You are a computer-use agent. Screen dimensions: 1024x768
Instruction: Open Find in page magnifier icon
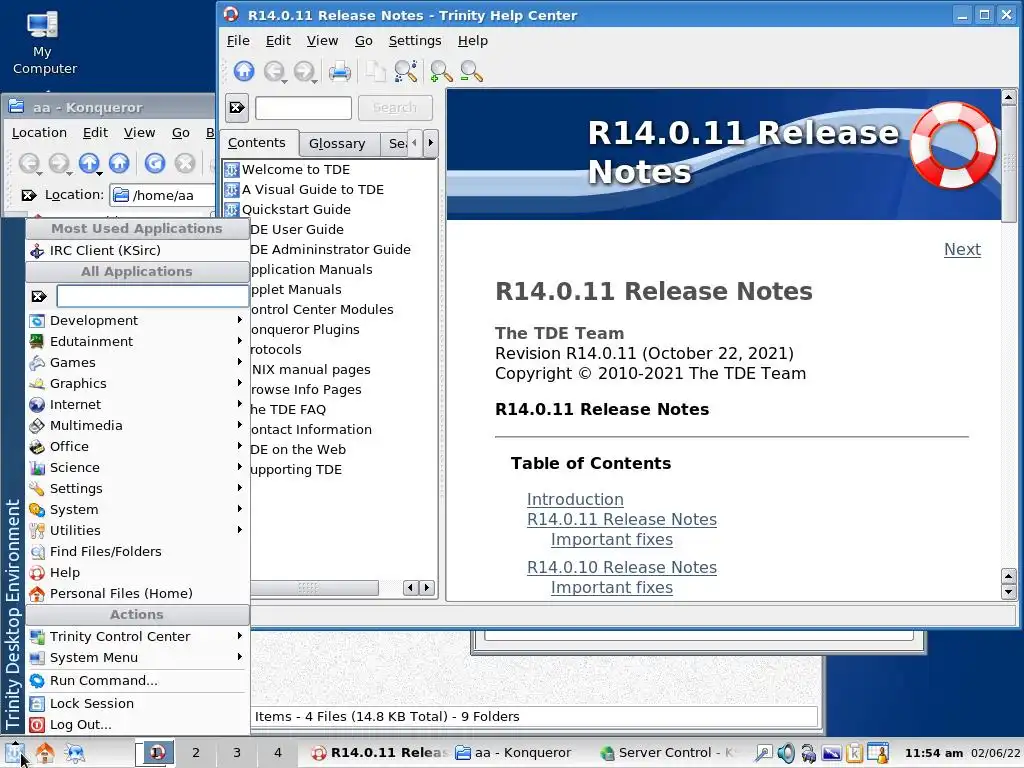point(406,71)
